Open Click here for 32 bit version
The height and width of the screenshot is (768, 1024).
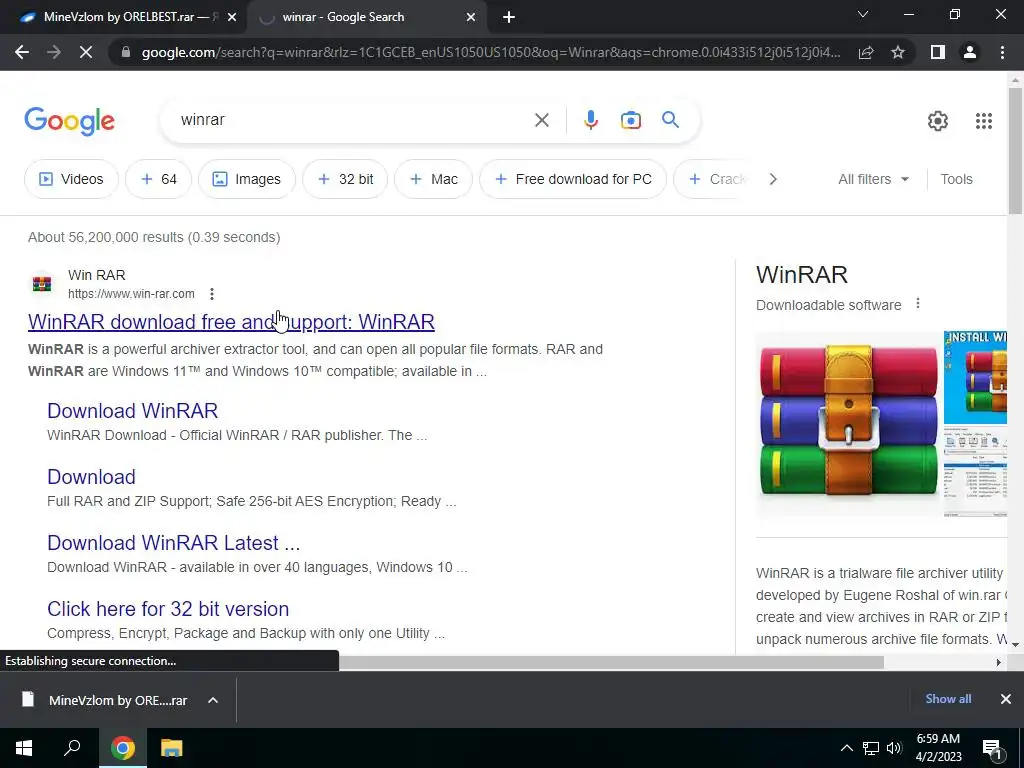click(168, 609)
